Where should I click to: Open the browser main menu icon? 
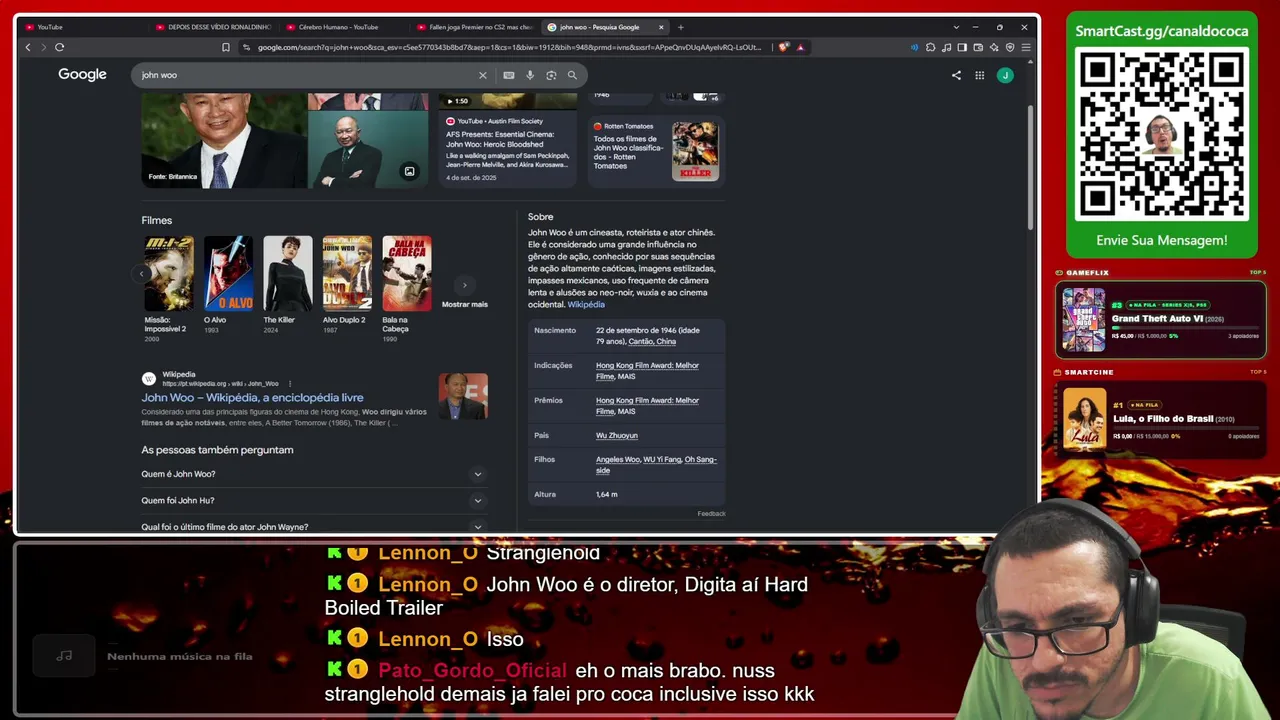point(1026,47)
